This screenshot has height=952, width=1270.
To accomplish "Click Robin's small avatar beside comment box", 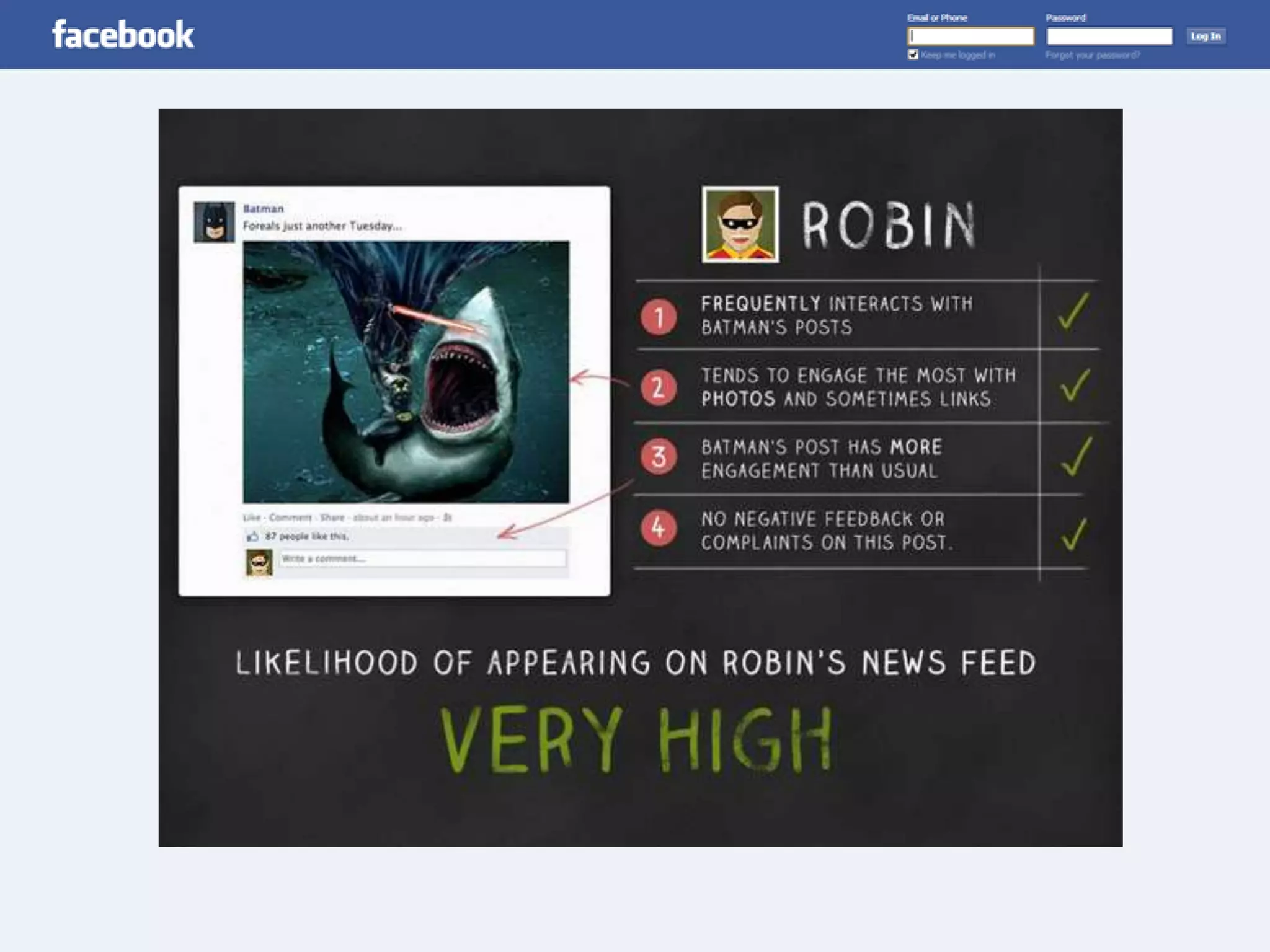I will 259,563.
